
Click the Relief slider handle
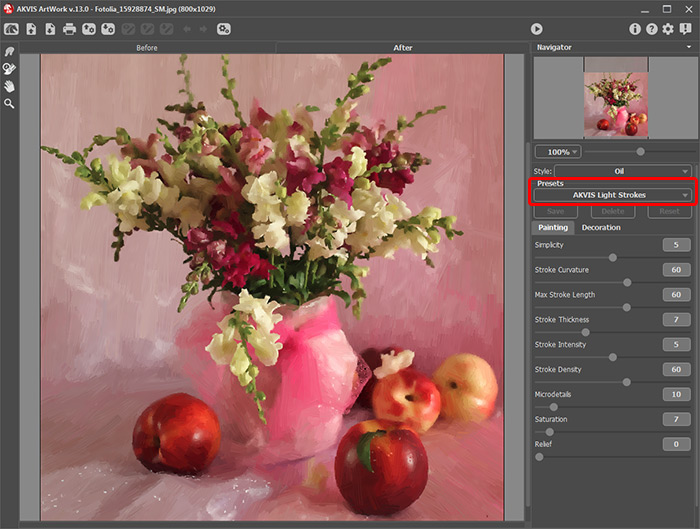coord(539,457)
